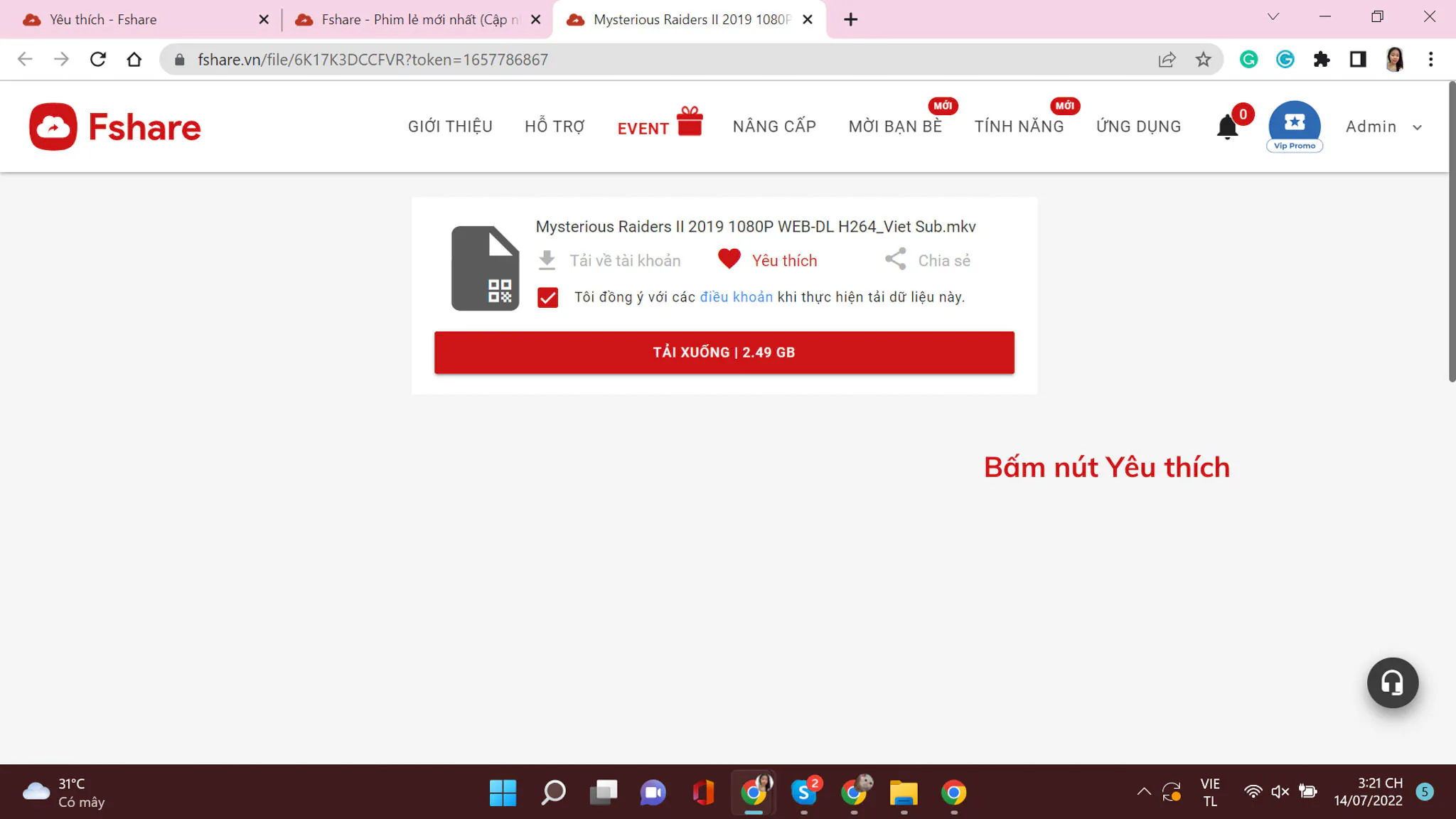
Task: Click the QR code file icon
Action: tap(486, 268)
